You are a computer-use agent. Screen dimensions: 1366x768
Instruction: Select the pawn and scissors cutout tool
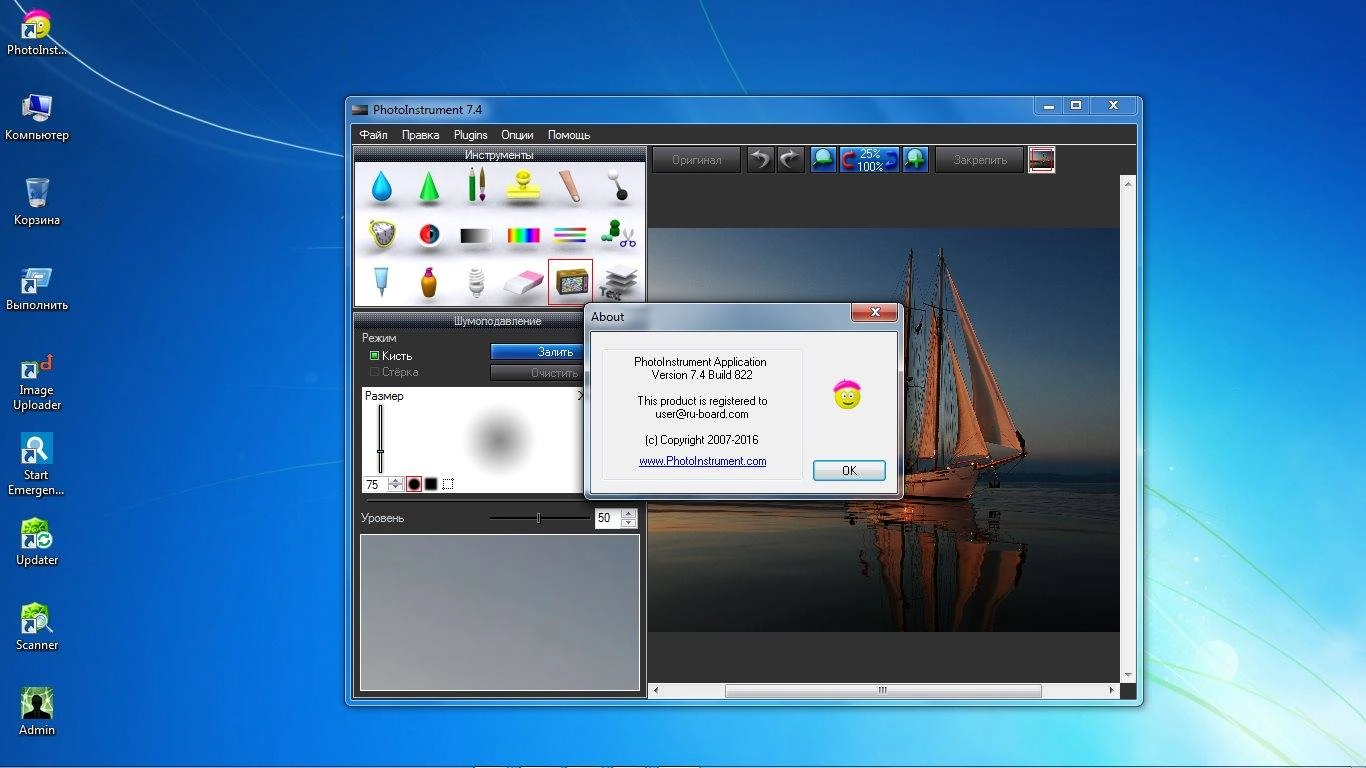tap(618, 235)
